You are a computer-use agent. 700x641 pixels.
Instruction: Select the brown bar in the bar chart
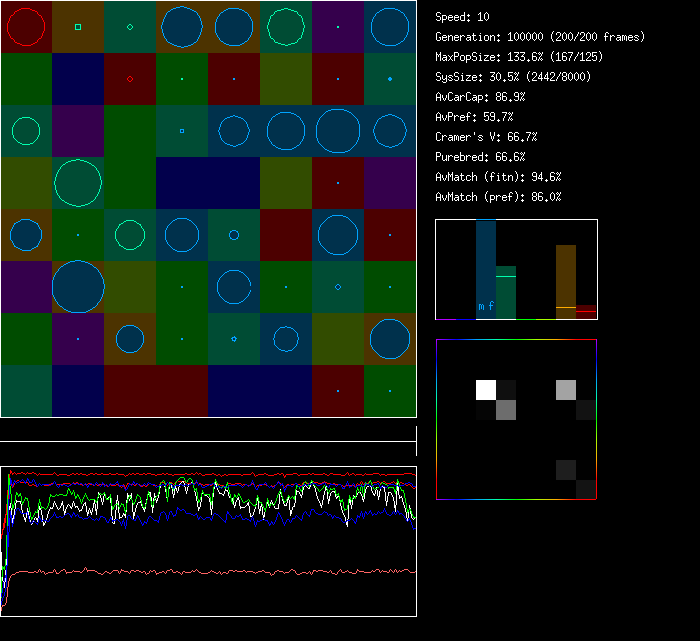[566, 280]
